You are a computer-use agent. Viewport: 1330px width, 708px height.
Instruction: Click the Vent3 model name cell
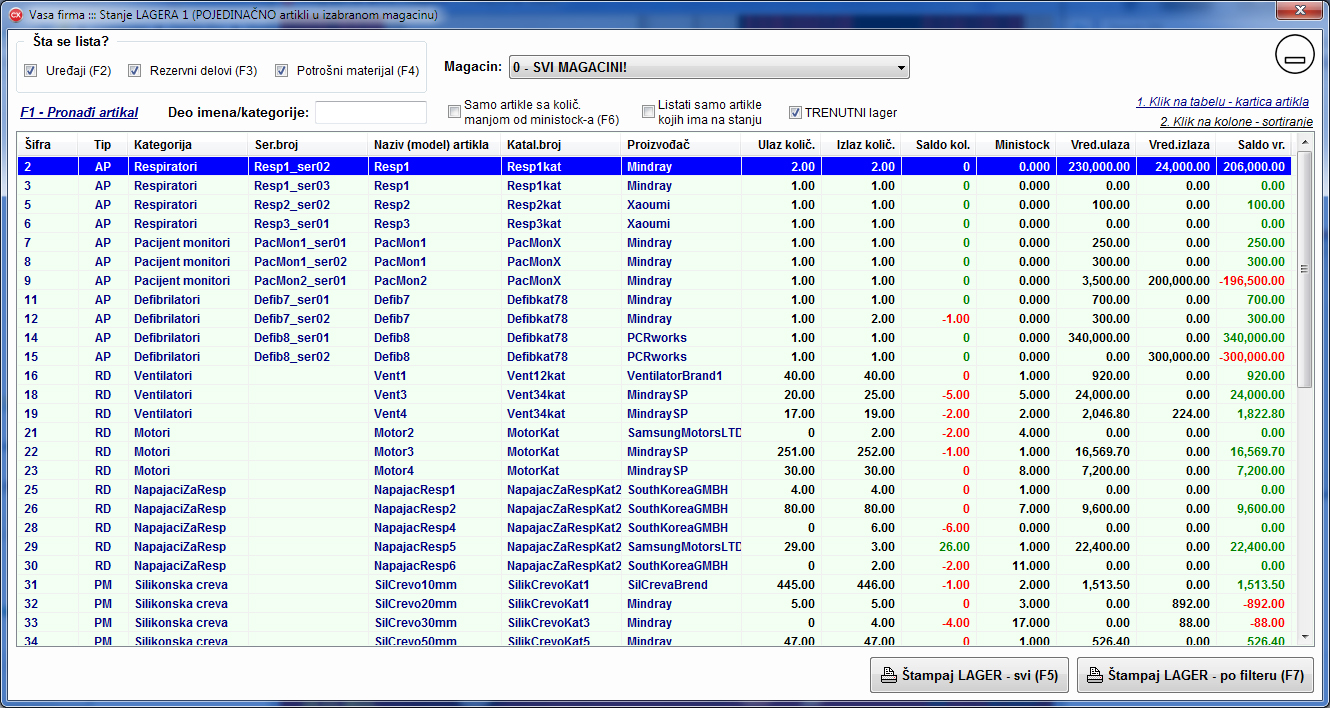(x=435, y=395)
